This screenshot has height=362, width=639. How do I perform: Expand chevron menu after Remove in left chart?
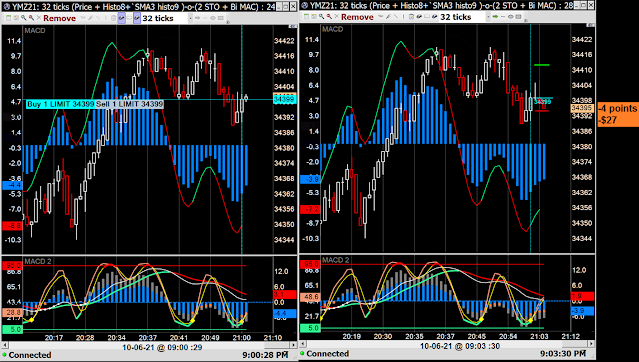(x=83, y=18)
